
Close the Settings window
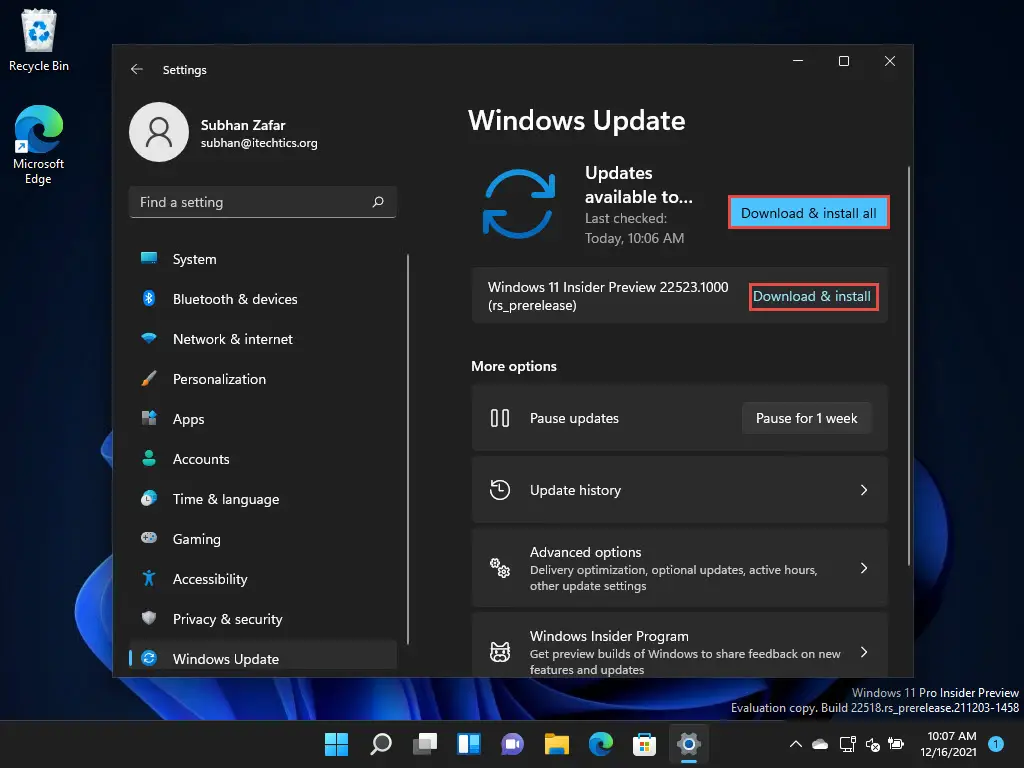click(889, 61)
